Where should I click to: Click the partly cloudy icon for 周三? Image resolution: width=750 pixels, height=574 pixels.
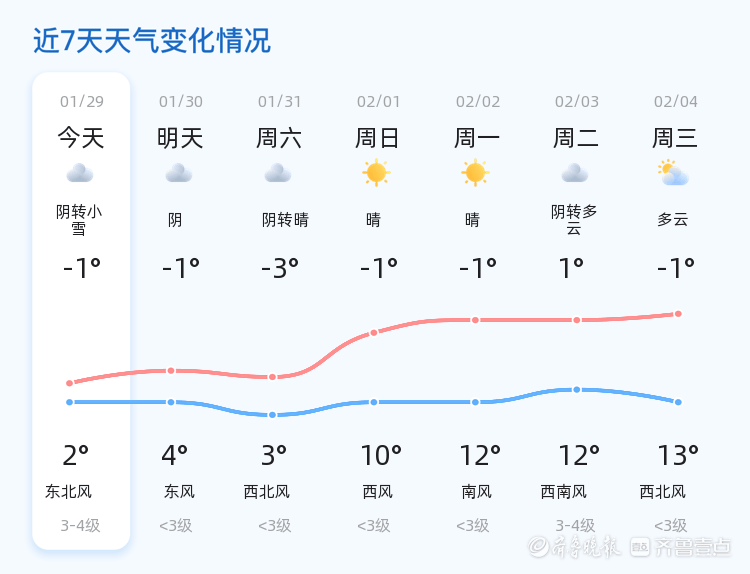coord(673,173)
